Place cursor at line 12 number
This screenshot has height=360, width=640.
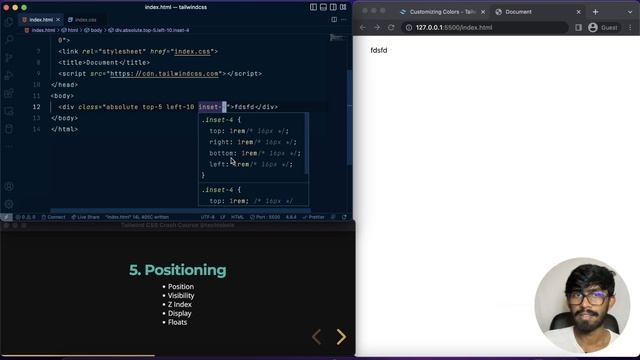[36, 107]
